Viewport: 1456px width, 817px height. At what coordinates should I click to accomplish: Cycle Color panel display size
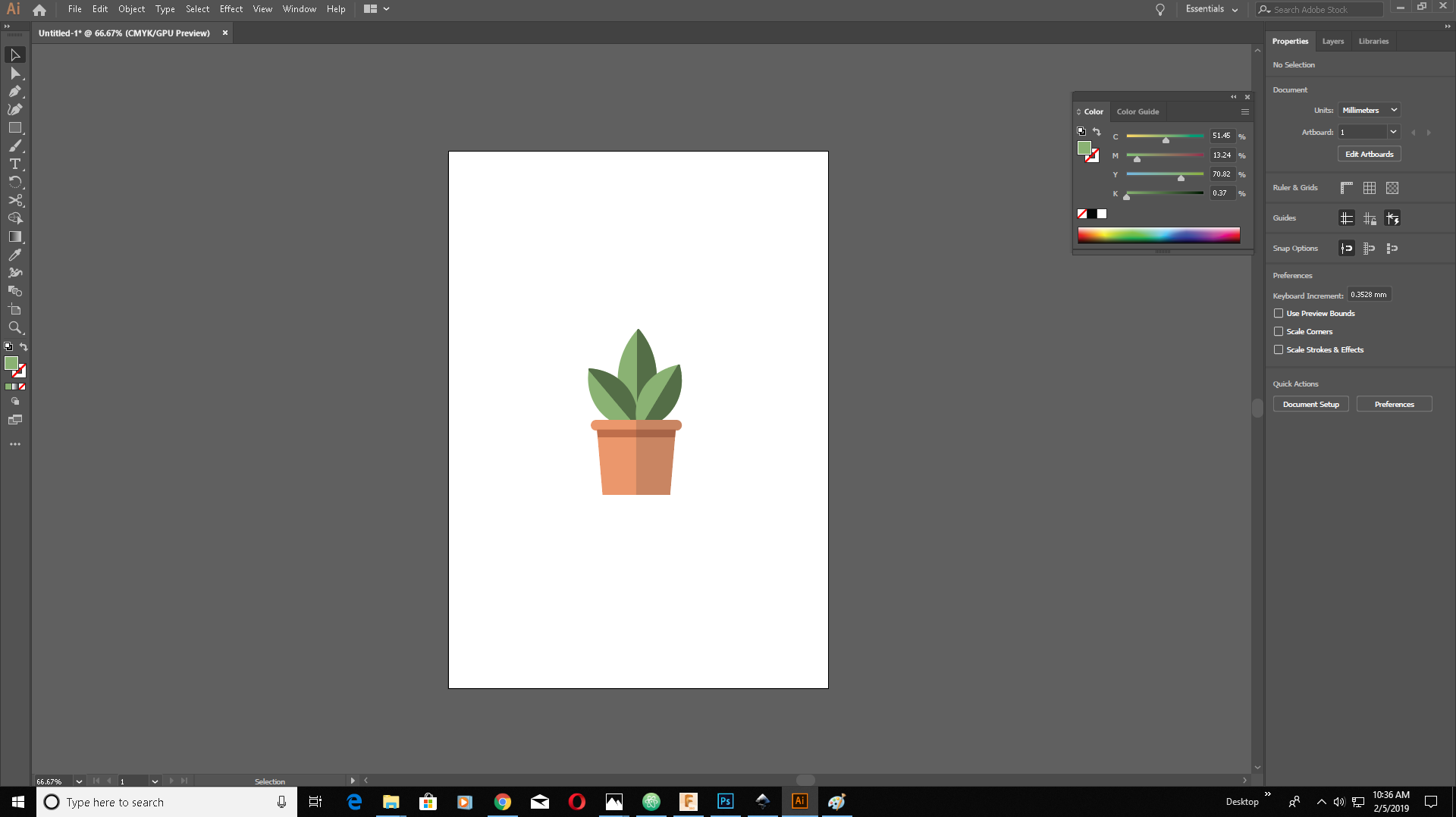point(1079,112)
